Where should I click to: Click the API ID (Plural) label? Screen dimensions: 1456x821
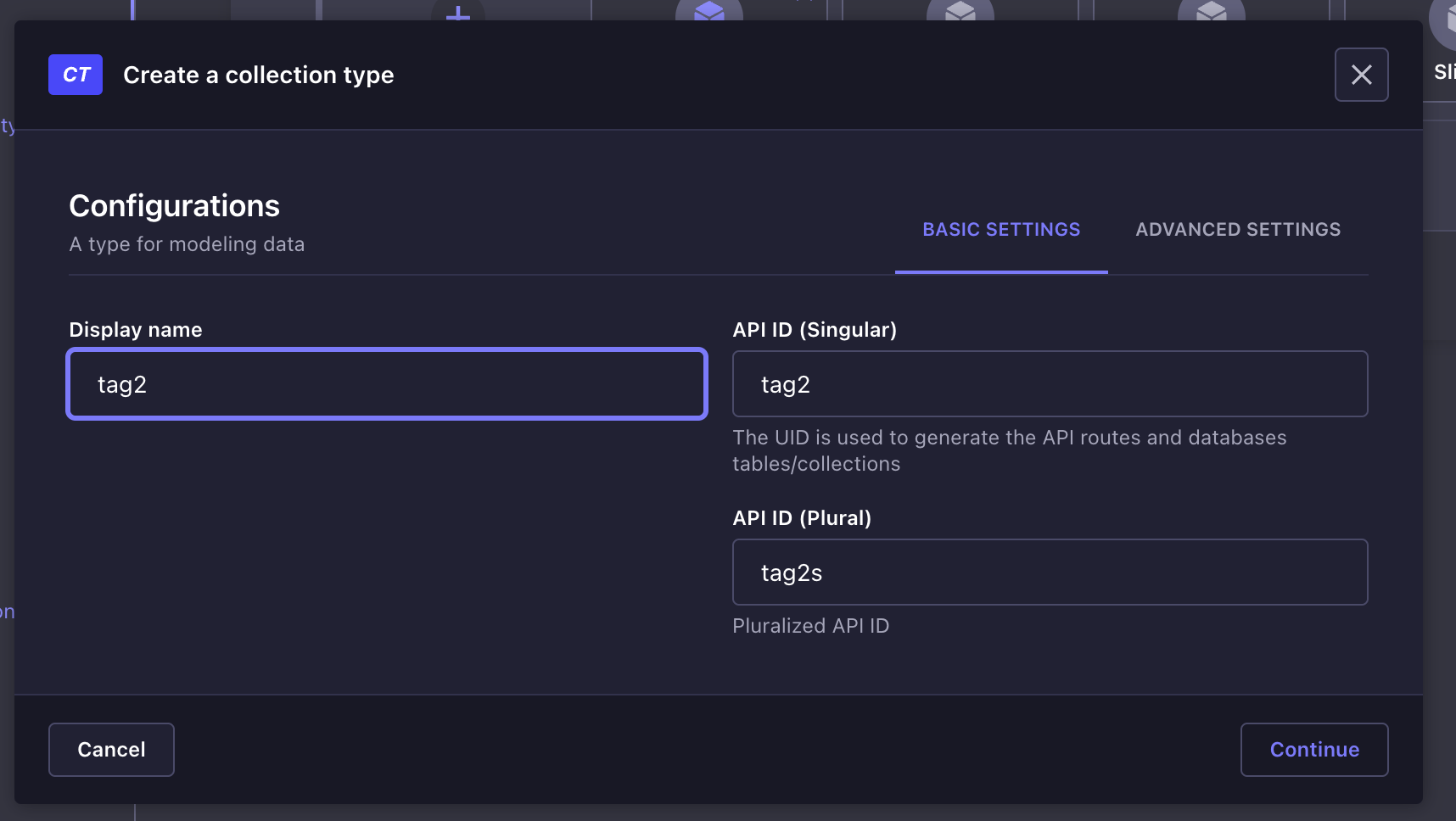point(802,518)
